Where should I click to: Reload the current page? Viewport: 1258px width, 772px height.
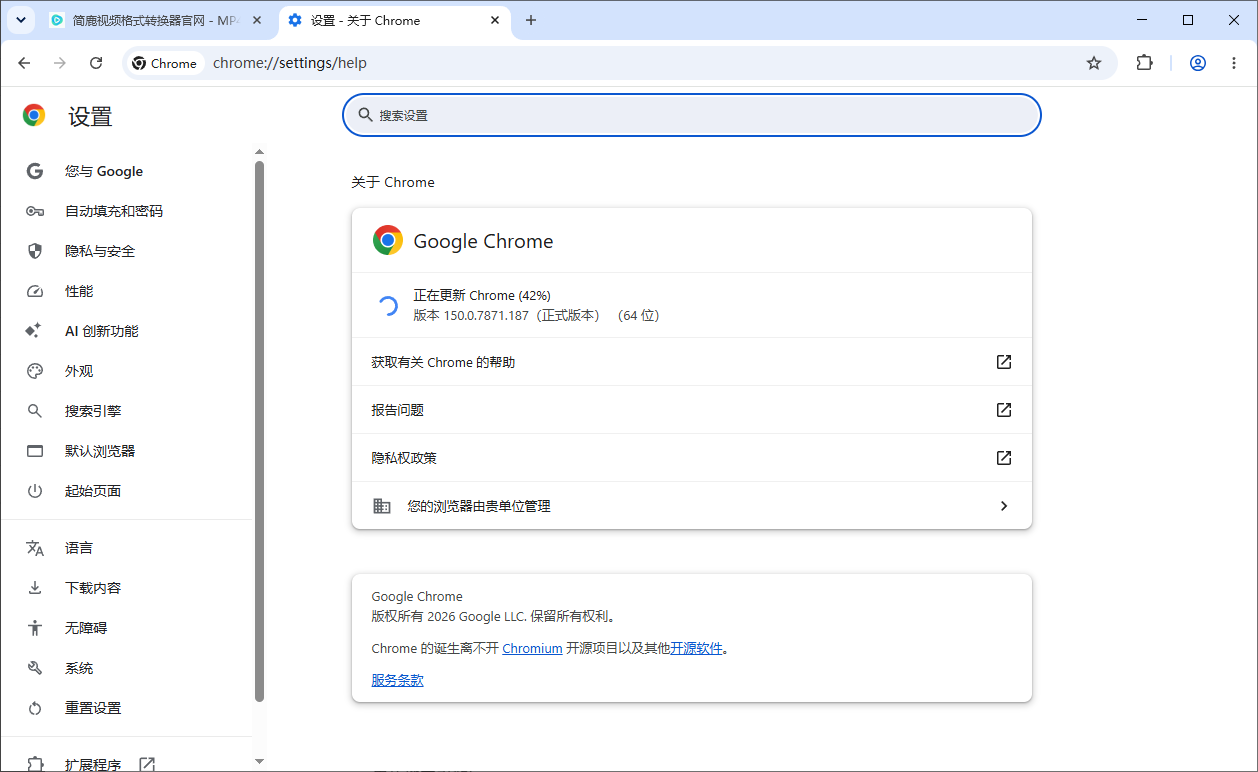point(96,63)
